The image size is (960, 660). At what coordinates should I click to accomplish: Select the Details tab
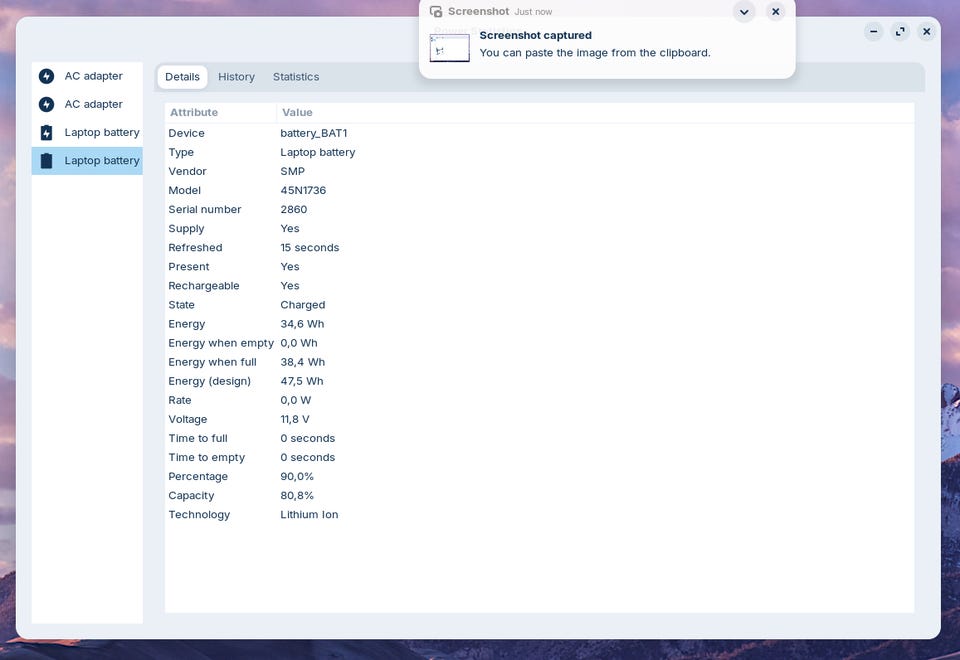(x=182, y=77)
